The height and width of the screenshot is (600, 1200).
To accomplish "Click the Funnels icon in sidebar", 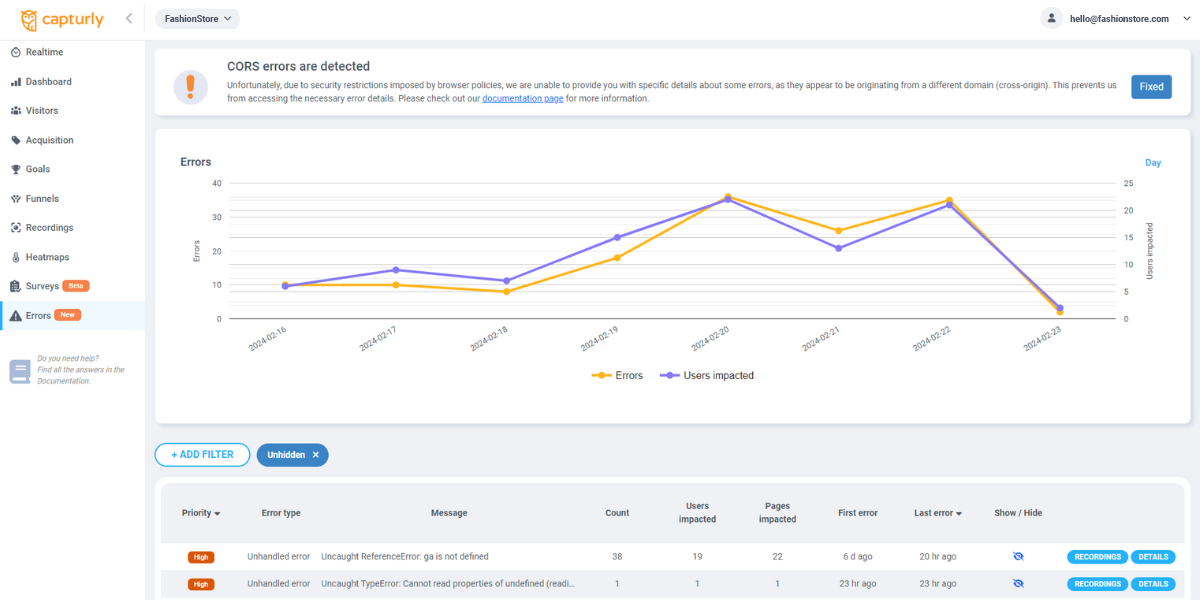I will point(16,199).
